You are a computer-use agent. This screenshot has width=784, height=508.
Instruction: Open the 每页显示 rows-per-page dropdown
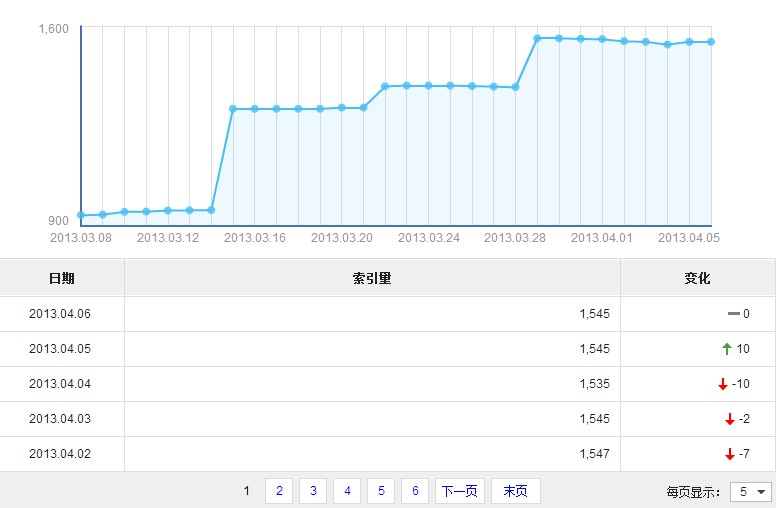pyautogui.click(x=750, y=492)
